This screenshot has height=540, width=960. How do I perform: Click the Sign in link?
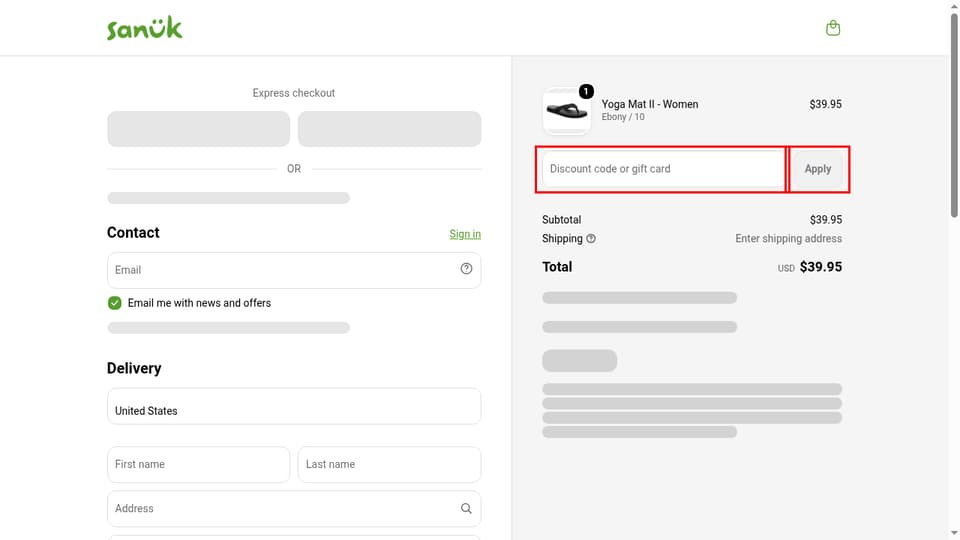coord(465,234)
